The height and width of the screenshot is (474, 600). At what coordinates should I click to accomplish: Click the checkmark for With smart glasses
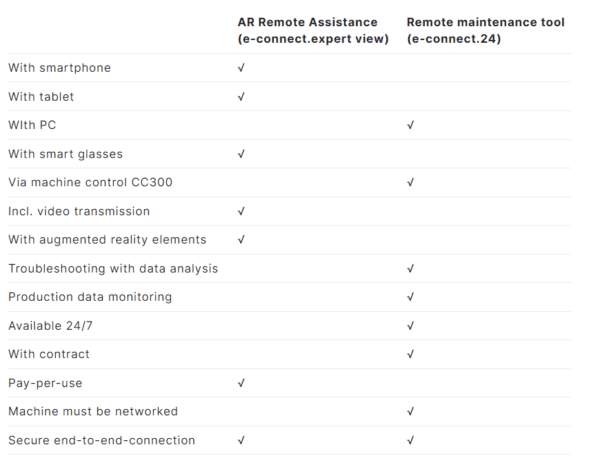click(241, 154)
